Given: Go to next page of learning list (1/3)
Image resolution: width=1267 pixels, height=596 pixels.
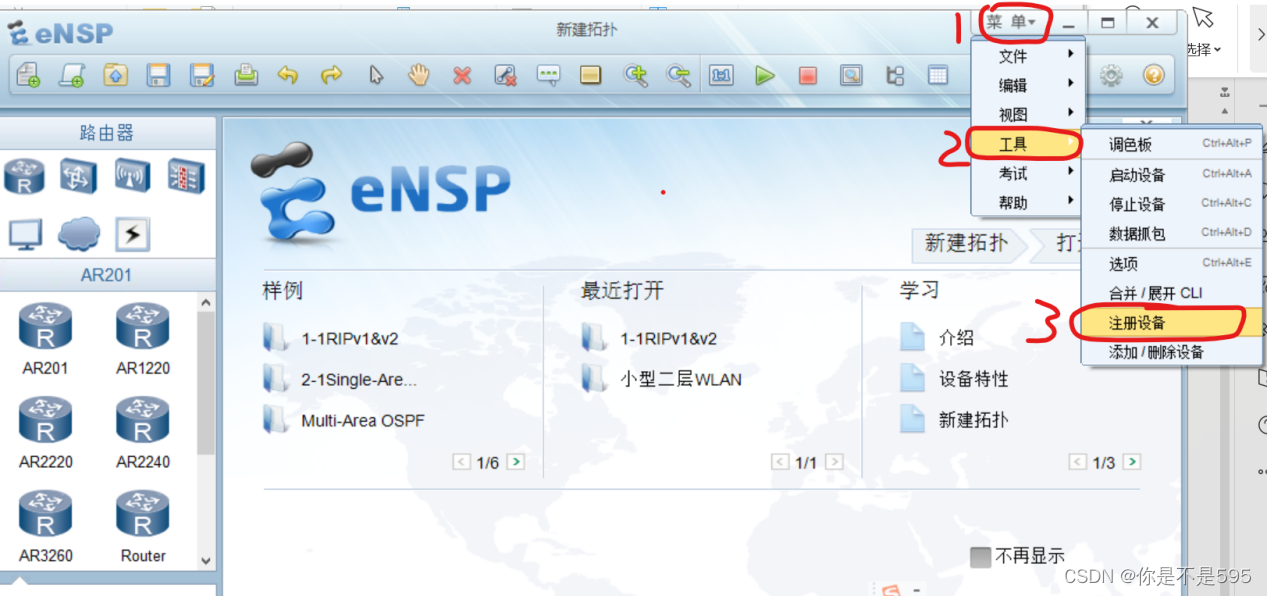Looking at the screenshot, I should tap(1132, 462).
